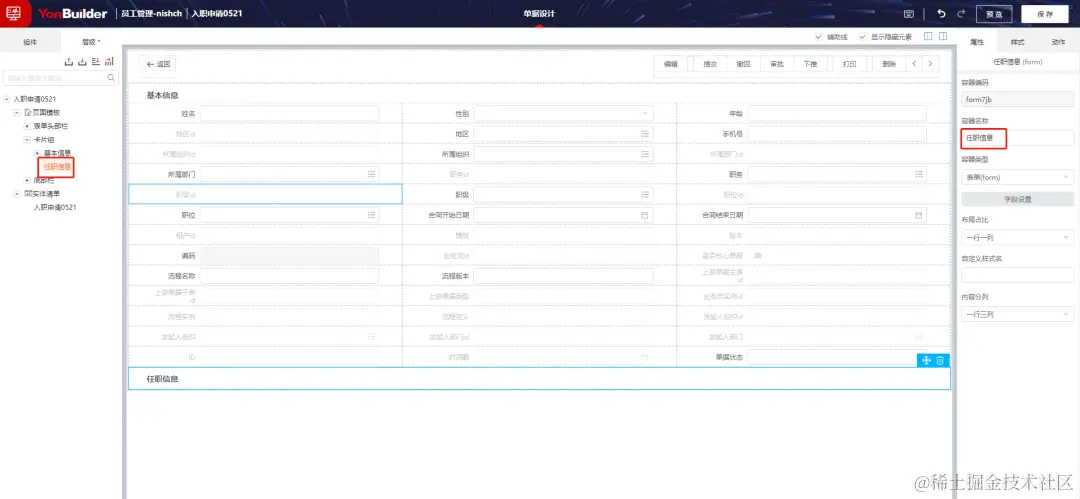The image size is (1080, 499).
Task: Click the 流程名称 input field
Action: click(289, 276)
